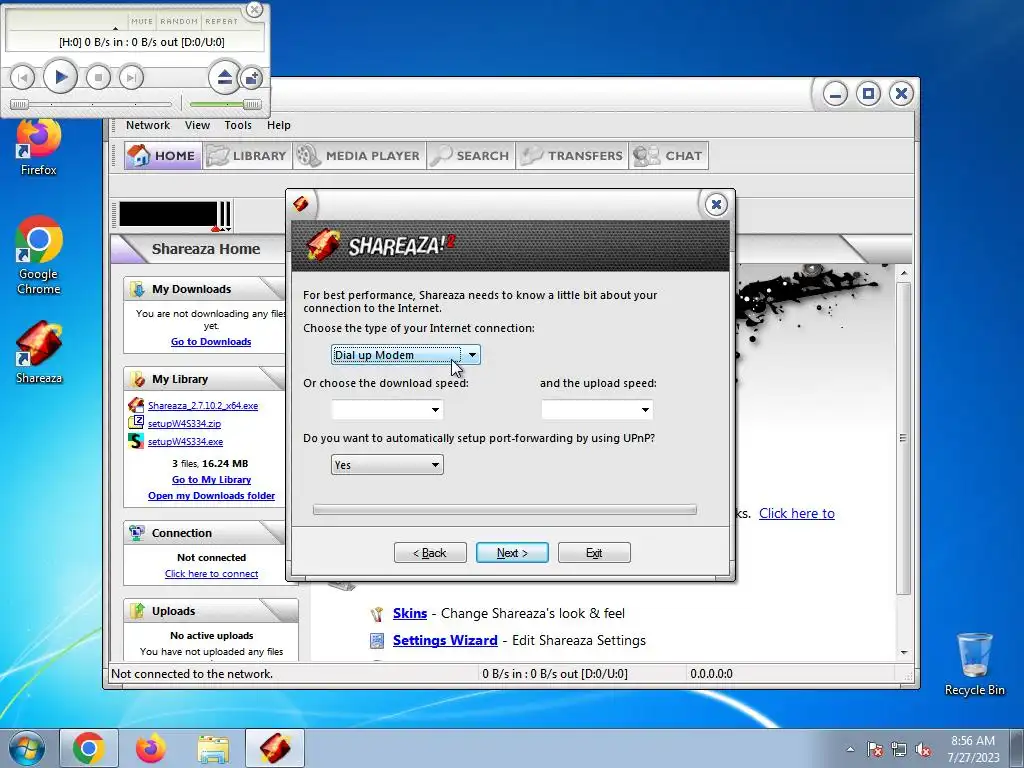This screenshot has height=768, width=1024.
Task: Click the My Library panel icon
Action: (x=137, y=379)
